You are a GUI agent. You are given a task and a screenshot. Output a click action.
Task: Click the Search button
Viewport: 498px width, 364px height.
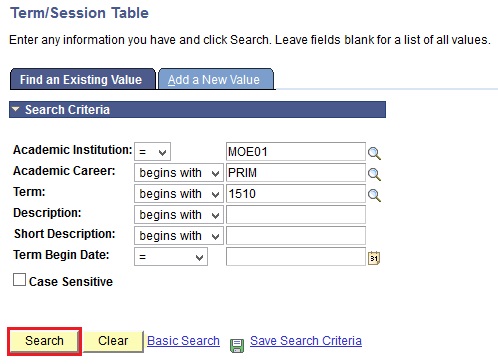click(44, 341)
